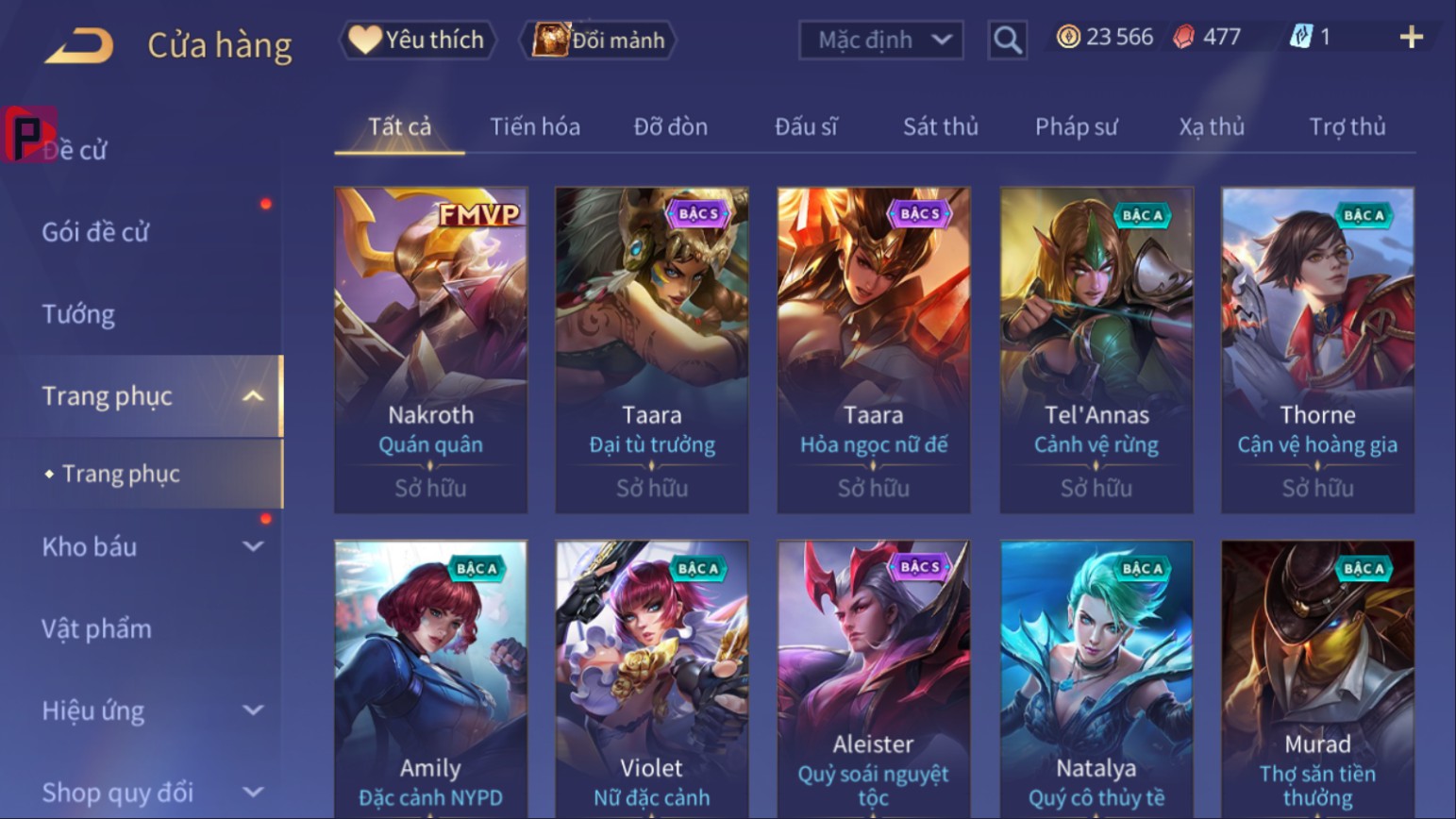Tap the red ruby currency icon
This screenshot has height=819, width=1456.
(1183, 38)
